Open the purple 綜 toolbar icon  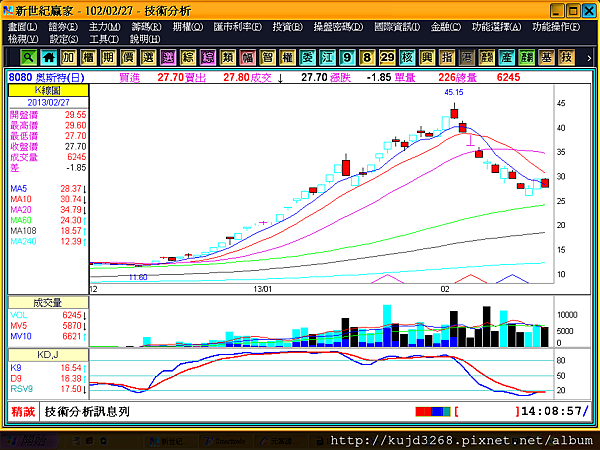click(207, 58)
